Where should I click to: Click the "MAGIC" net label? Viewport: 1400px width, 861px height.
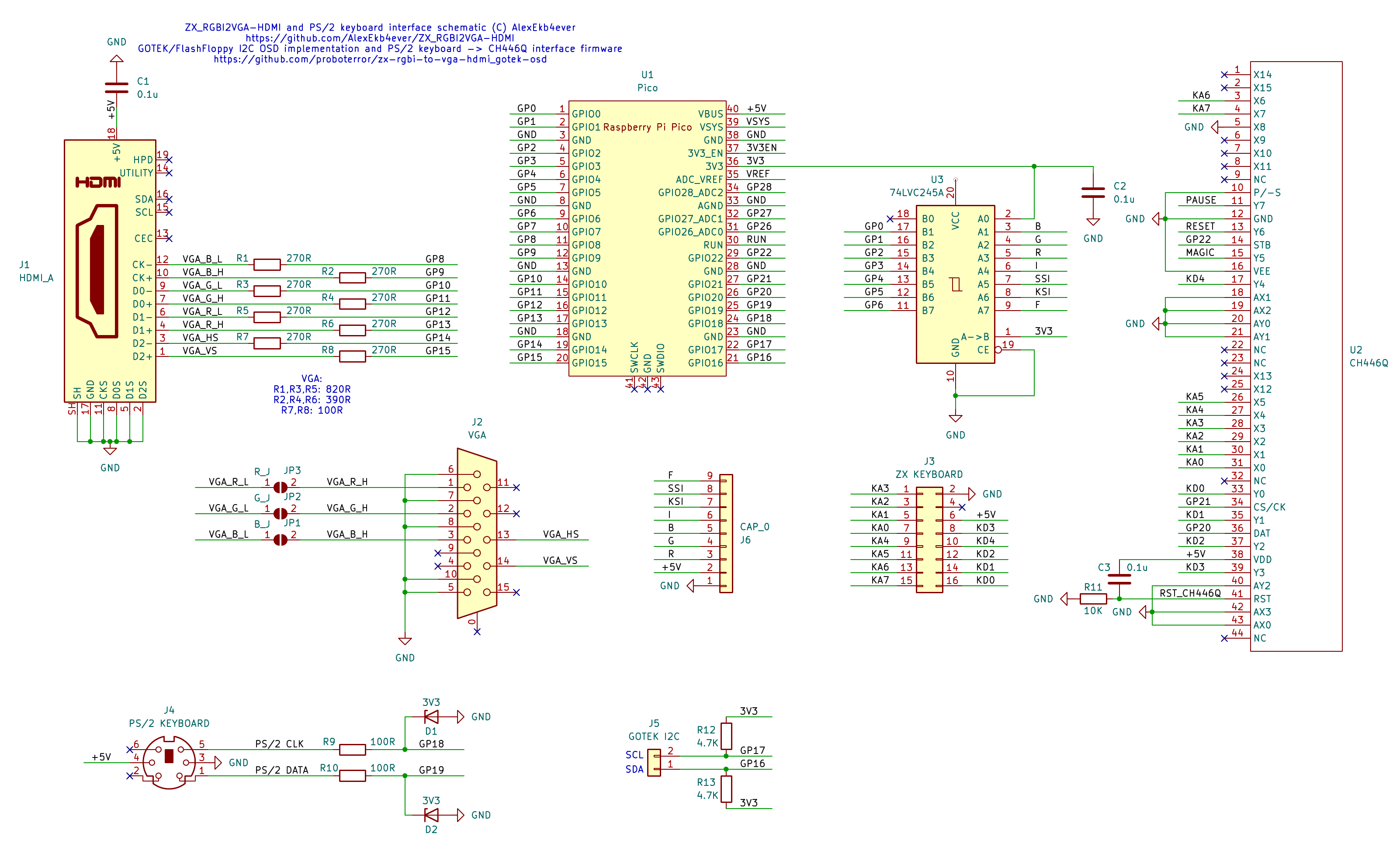click(1200, 252)
